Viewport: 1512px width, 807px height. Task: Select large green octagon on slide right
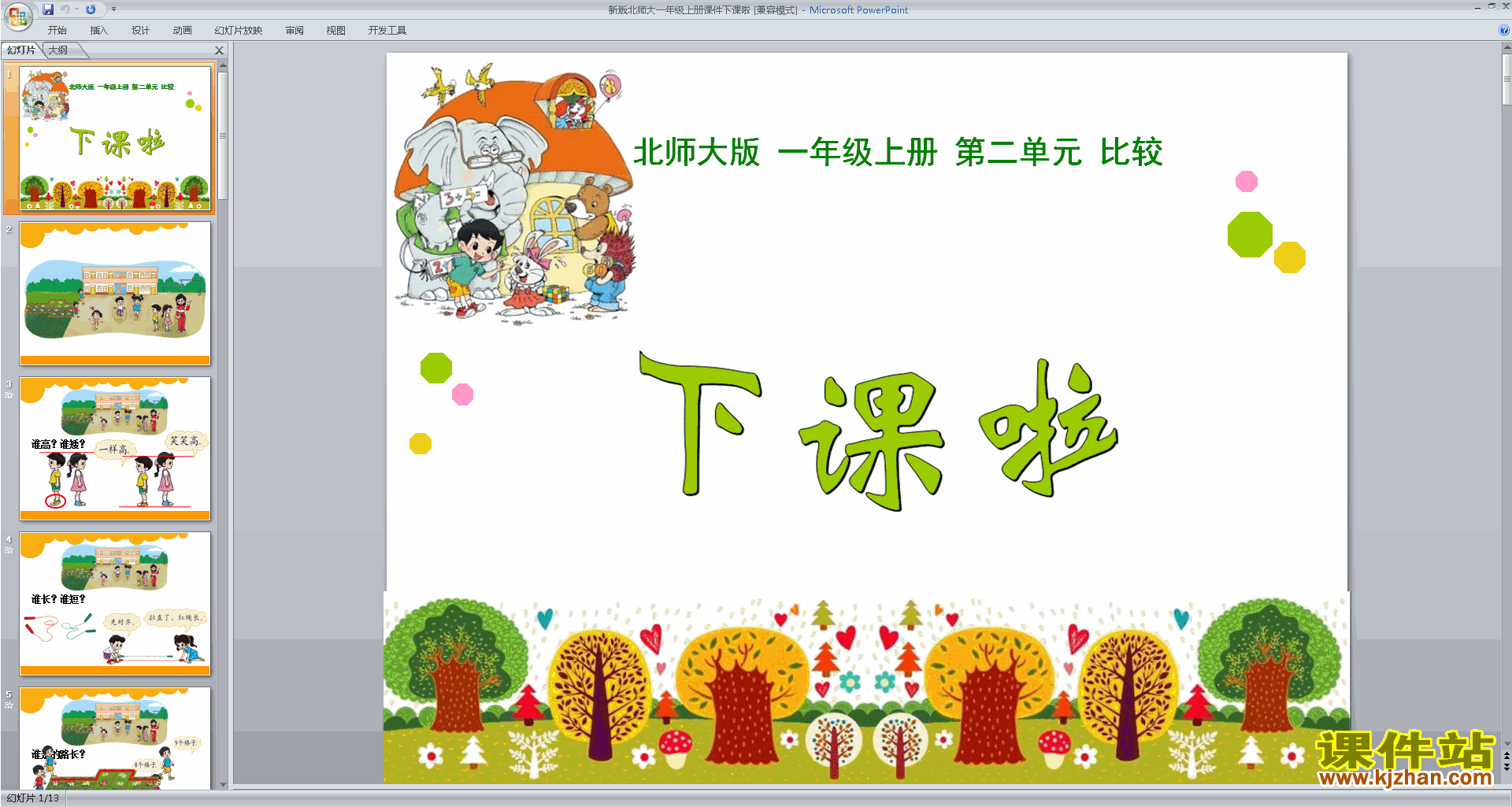pos(1250,235)
